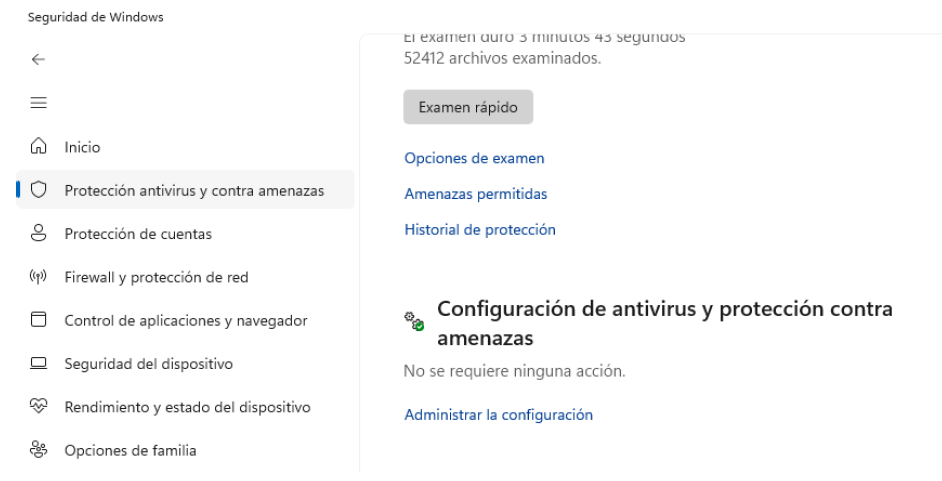Click the shield icon for antivirus protection

pos(39,190)
